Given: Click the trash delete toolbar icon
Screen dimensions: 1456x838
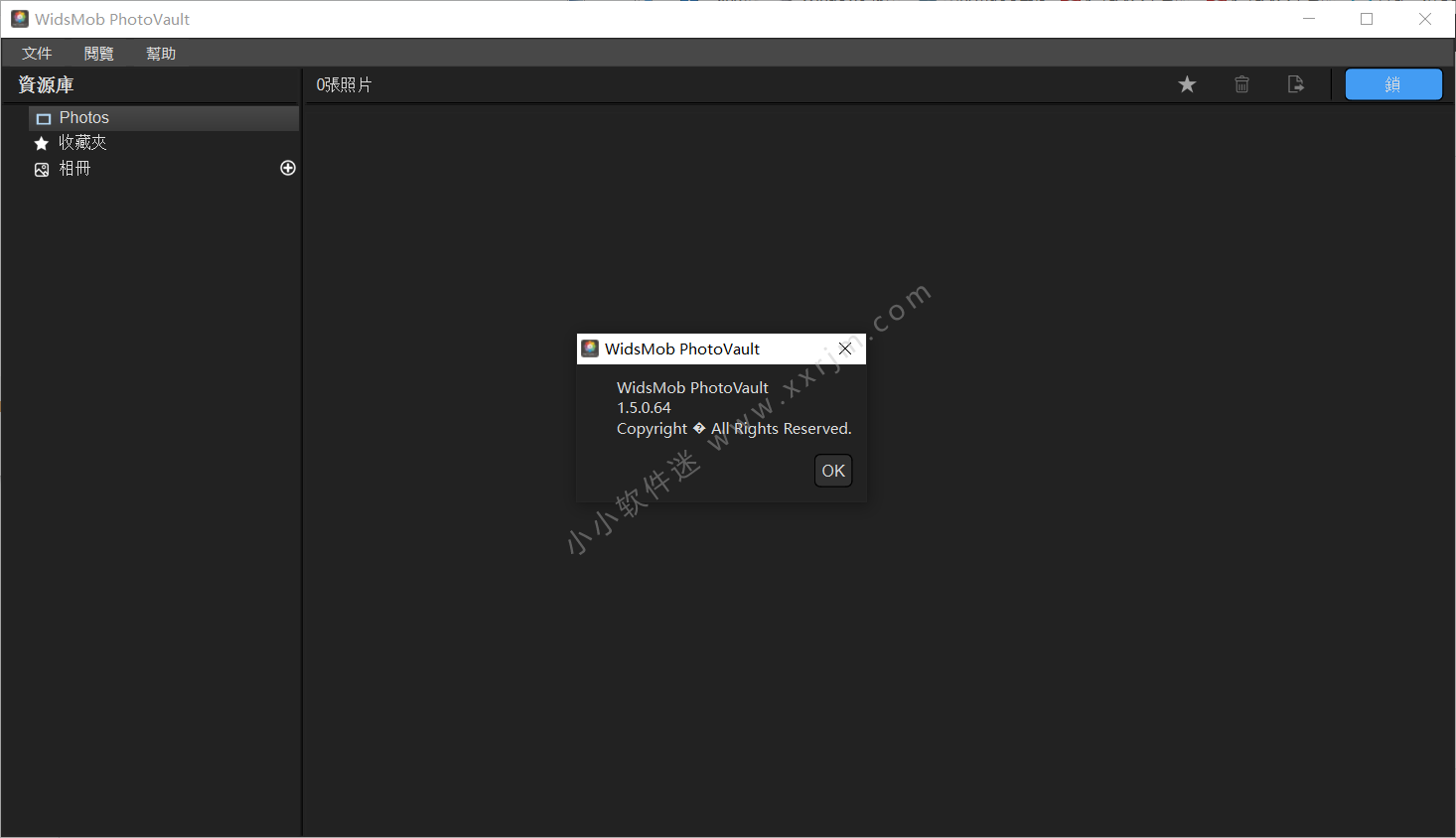Looking at the screenshot, I should pyautogui.click(x=1241, y=84).
